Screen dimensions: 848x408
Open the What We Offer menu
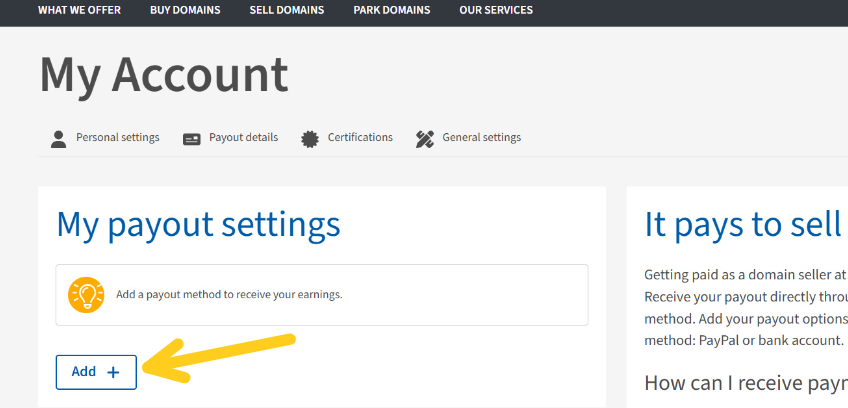click(x=80, y=10)
